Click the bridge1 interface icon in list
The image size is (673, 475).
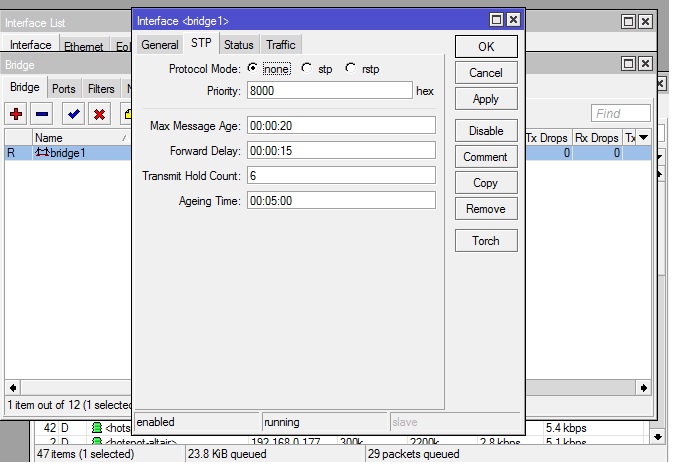pyautogui.click(x=42, y=152)
